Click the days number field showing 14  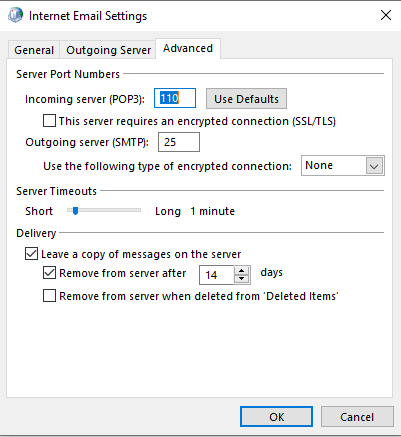click(217, 275)
